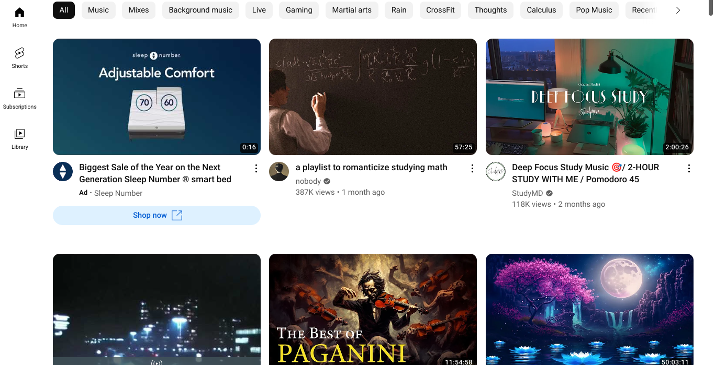
Task: Select the Music filter chip
Action: pos(98,10)
